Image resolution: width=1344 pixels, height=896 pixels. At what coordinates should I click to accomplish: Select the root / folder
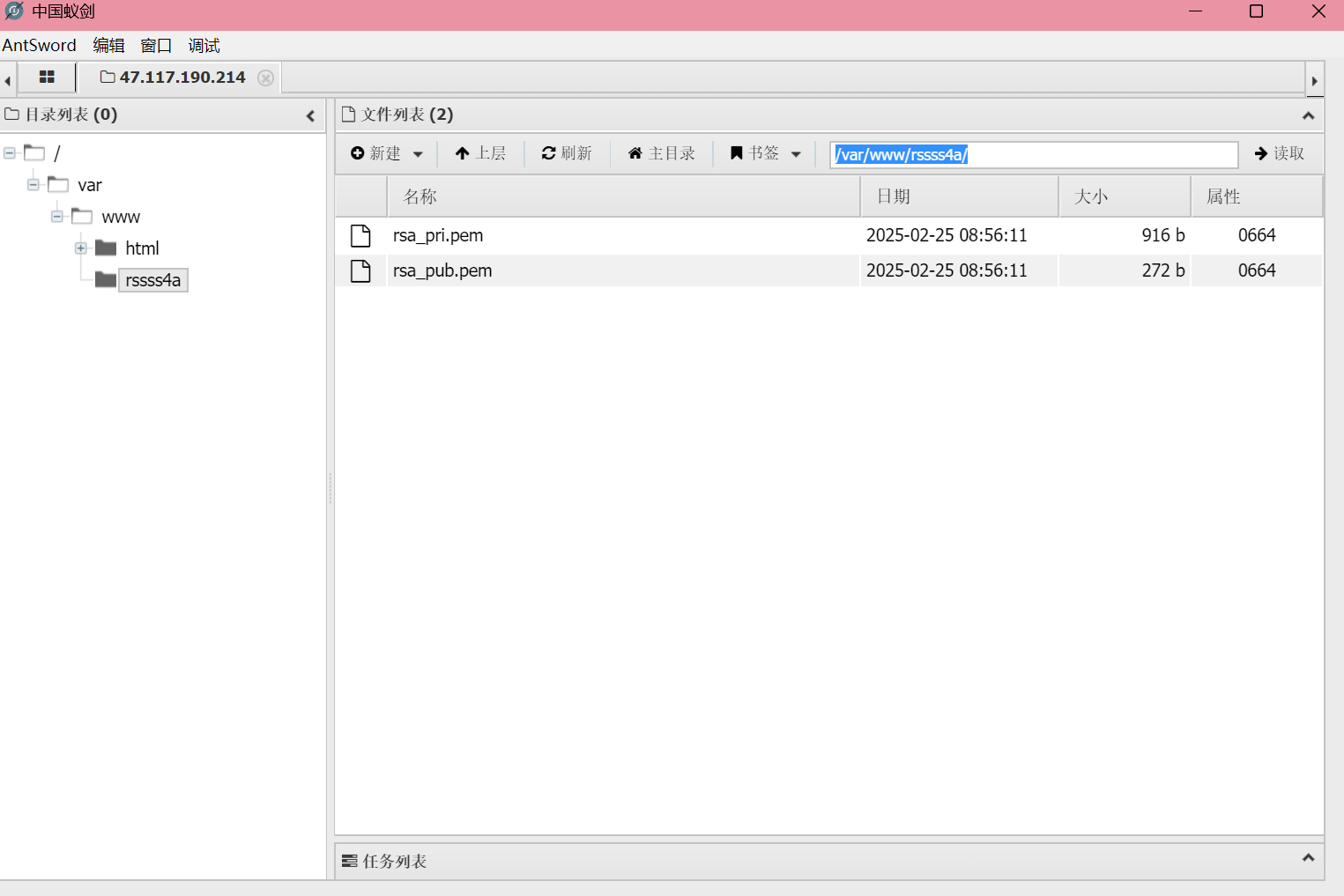point(57,153)
